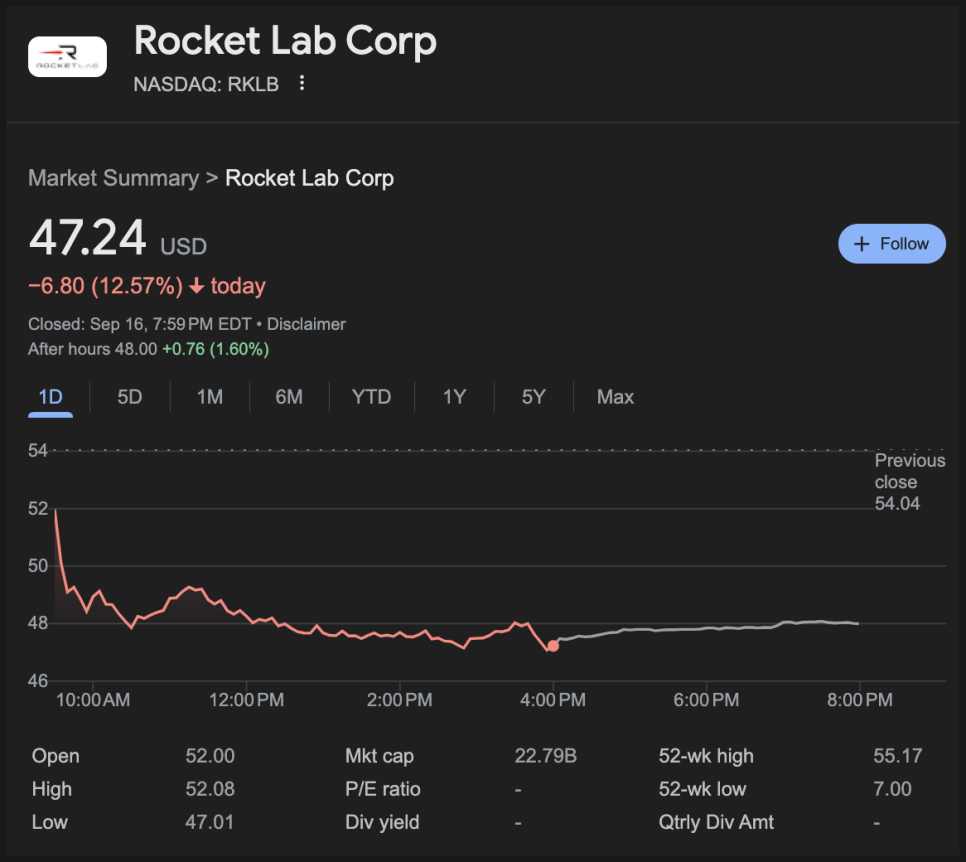
Task: Click the −6.80 (12.57%) change text
Action: (106, 286)
